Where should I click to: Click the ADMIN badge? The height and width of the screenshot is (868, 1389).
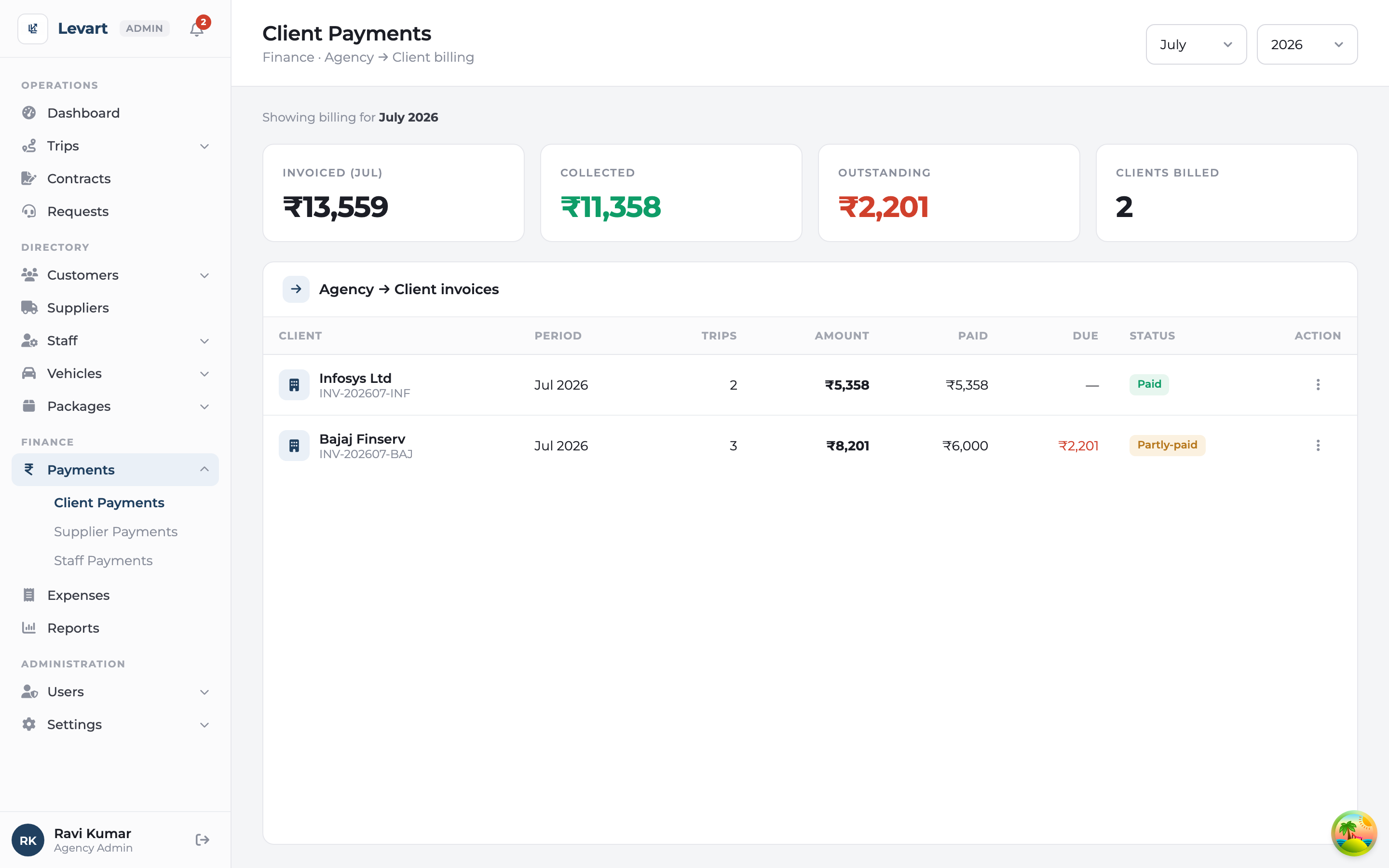144,28
